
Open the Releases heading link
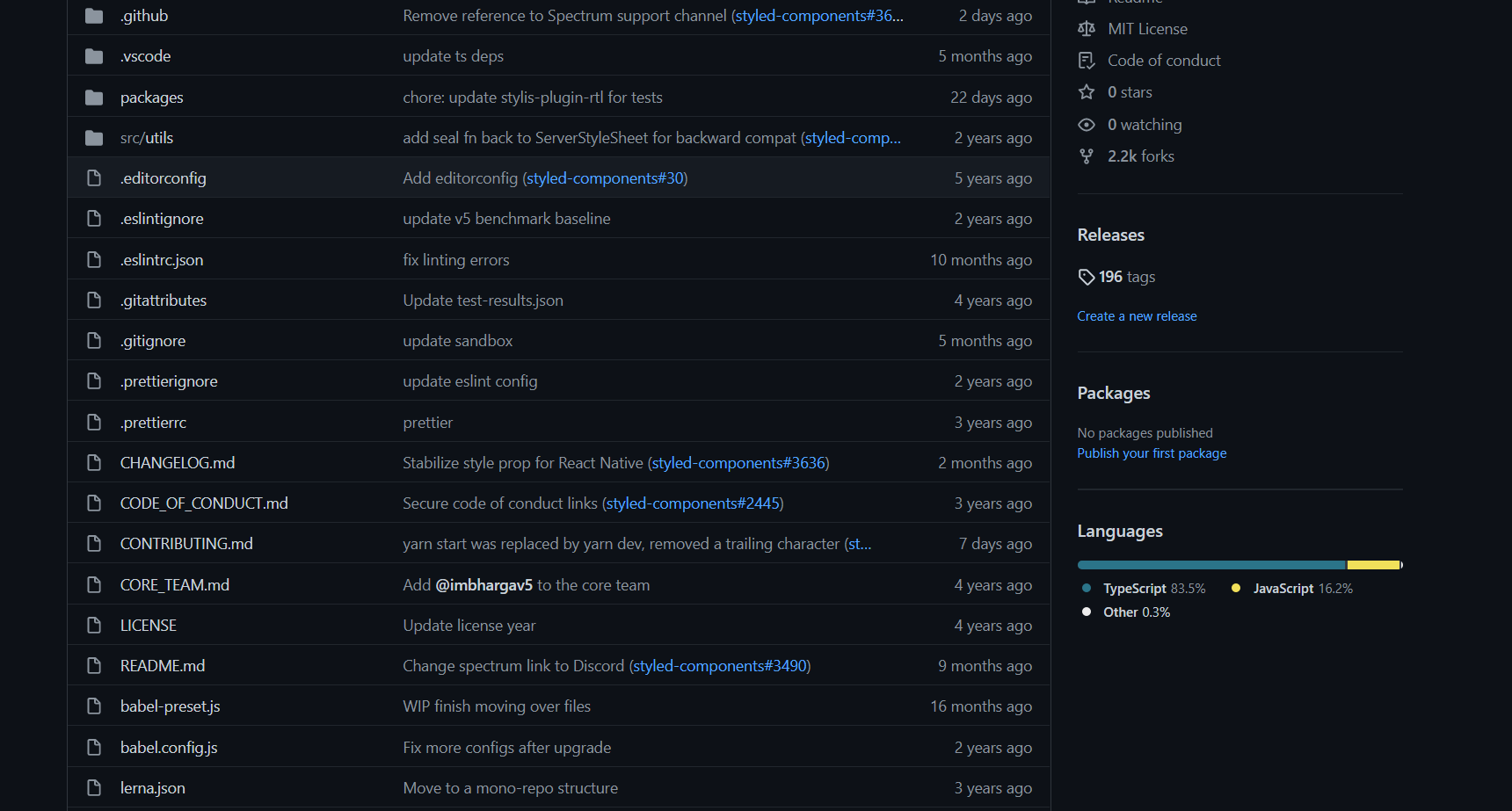(x=1111, y=235)
